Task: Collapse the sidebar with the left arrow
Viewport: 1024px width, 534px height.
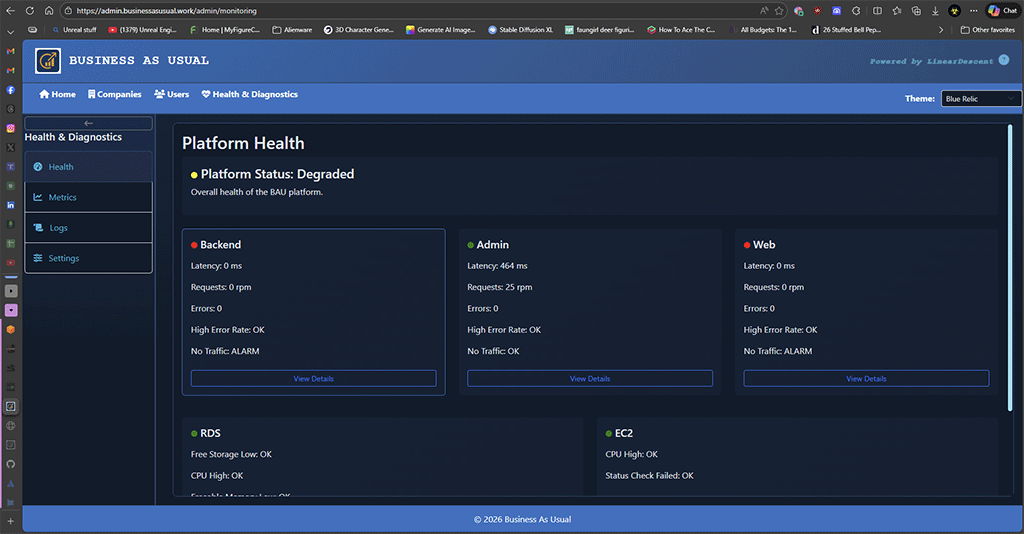Action: click(x=88, y=123)
